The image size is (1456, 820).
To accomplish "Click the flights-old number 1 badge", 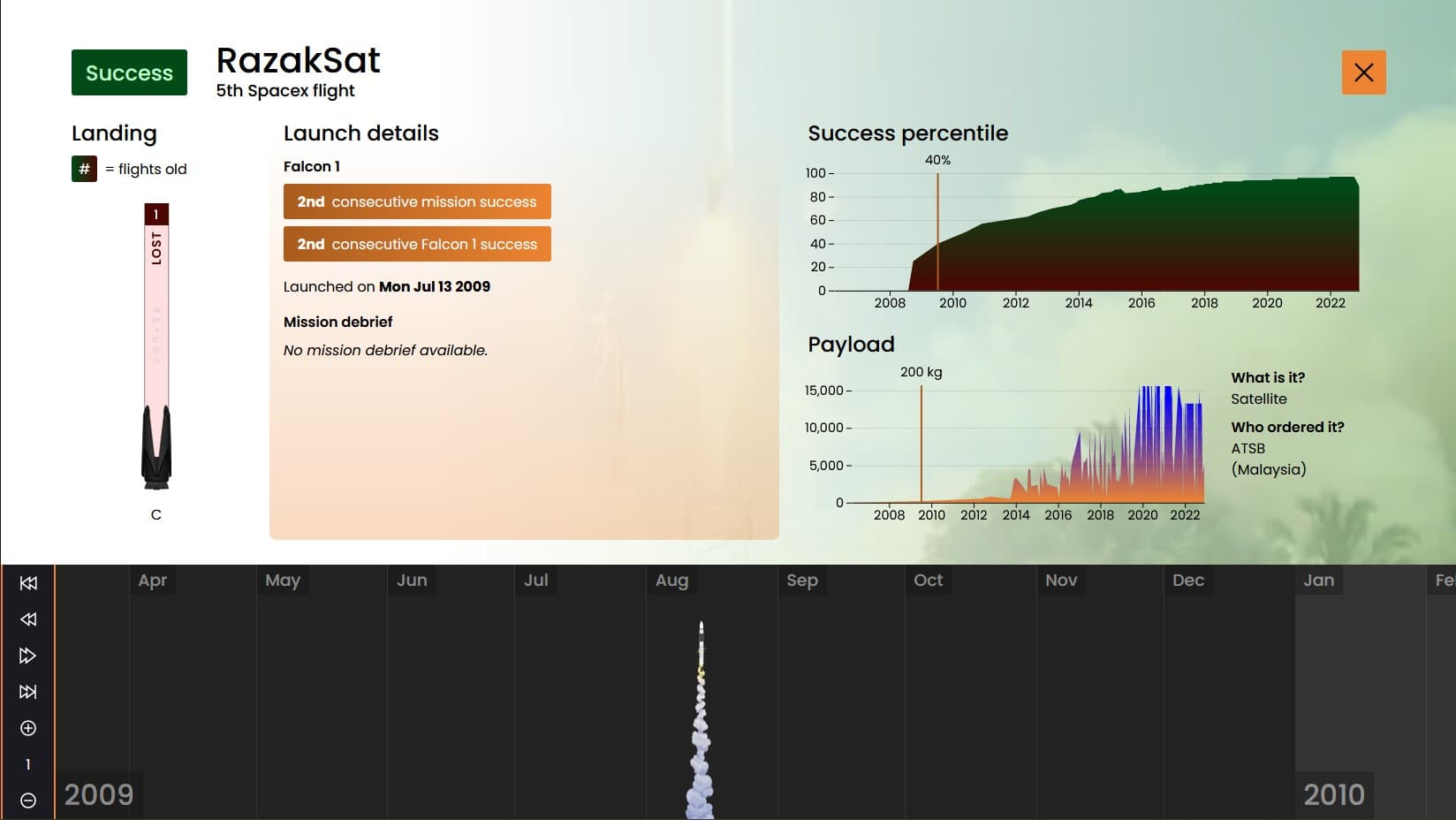I will pyautogui.click(x=156, y=214).
